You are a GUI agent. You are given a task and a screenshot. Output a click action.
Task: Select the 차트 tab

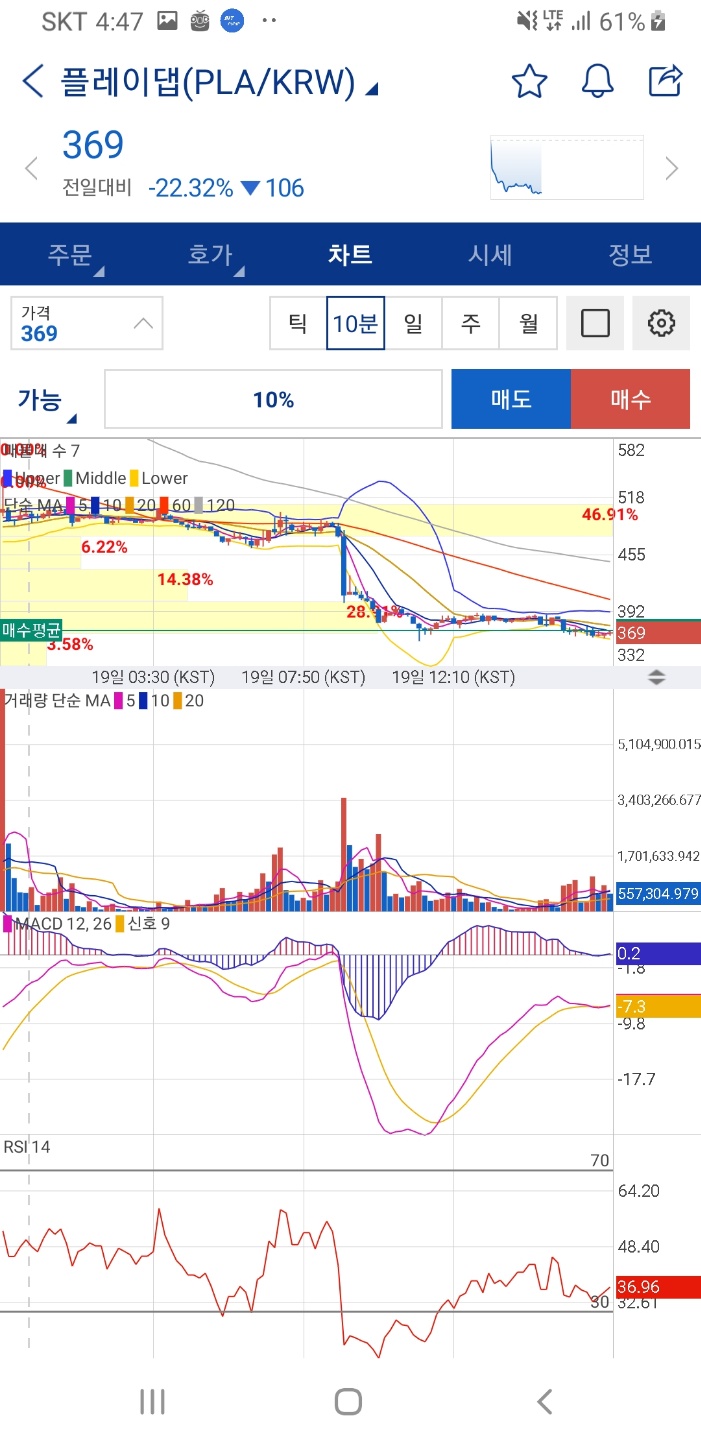click(350, 254)
